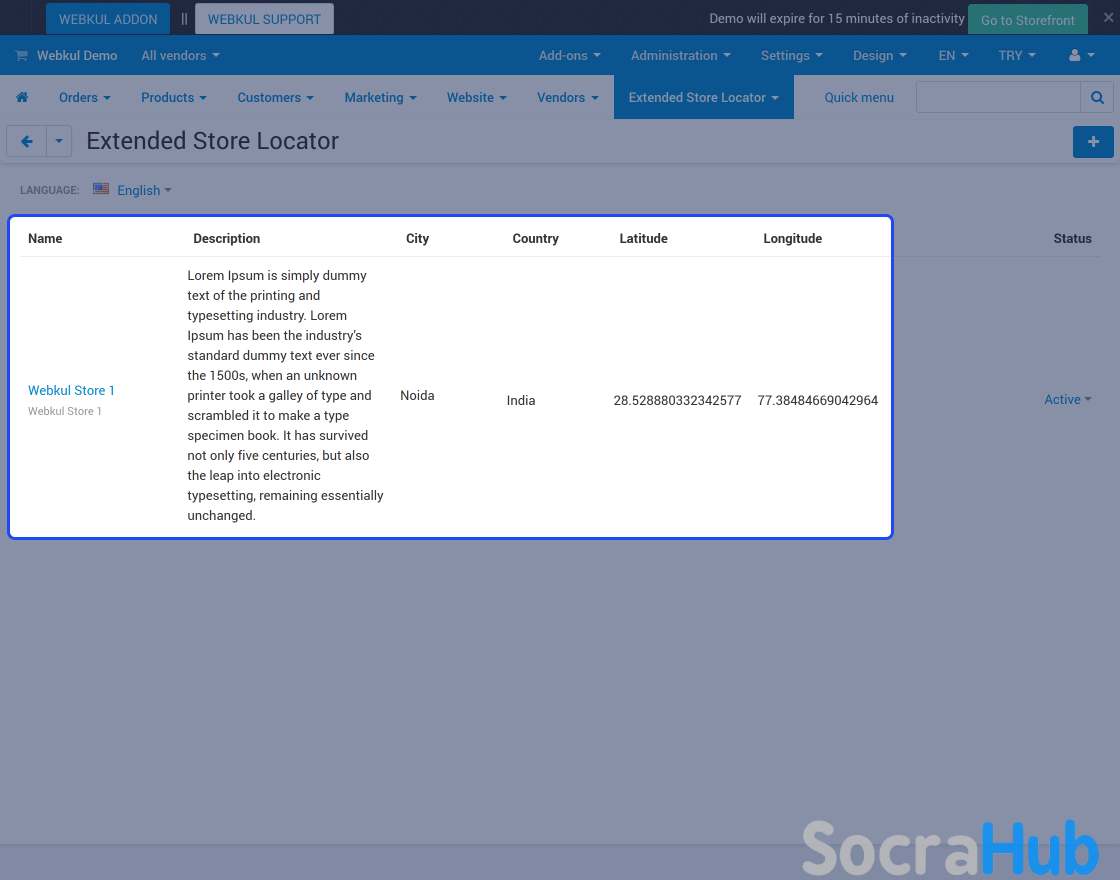Image resolution: width=1120 pixels, height=880 pixels.
Task: Click into the search input field
Action: 998,97
